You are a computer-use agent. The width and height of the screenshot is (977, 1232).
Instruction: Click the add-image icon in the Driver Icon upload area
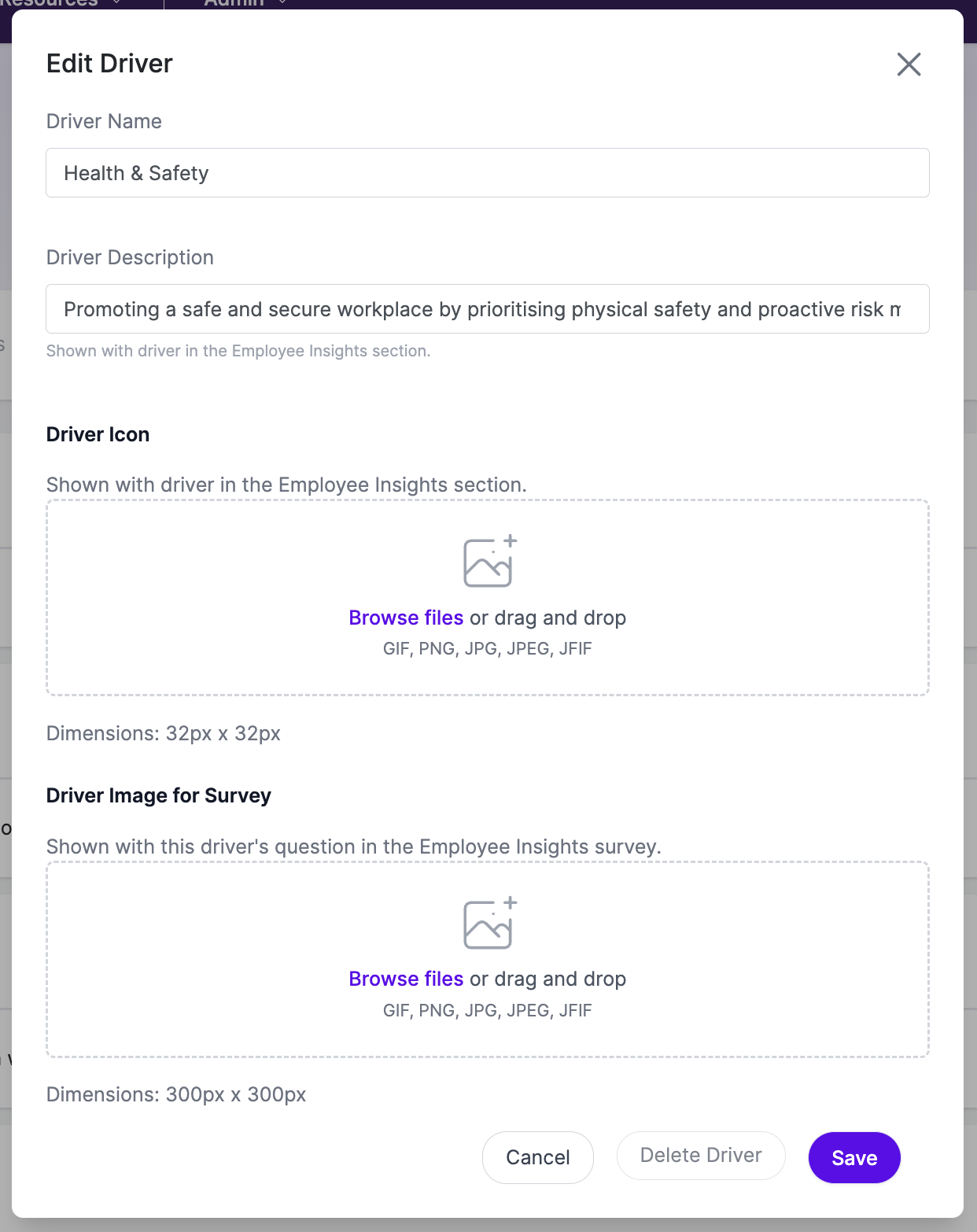(x=489, y=561)
